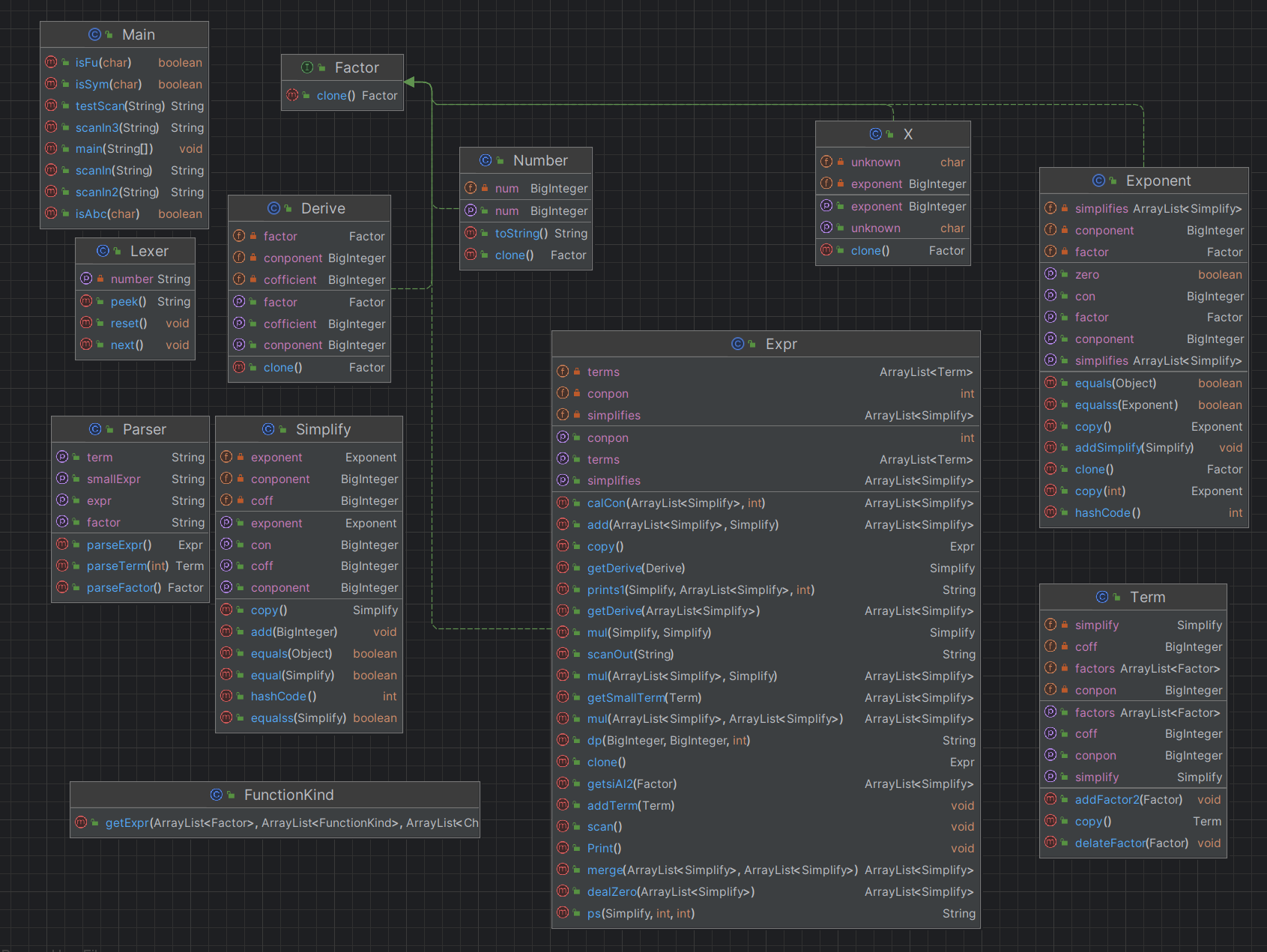
Task: Click method icon of Expr calCon row
Action: click(563, 503)
